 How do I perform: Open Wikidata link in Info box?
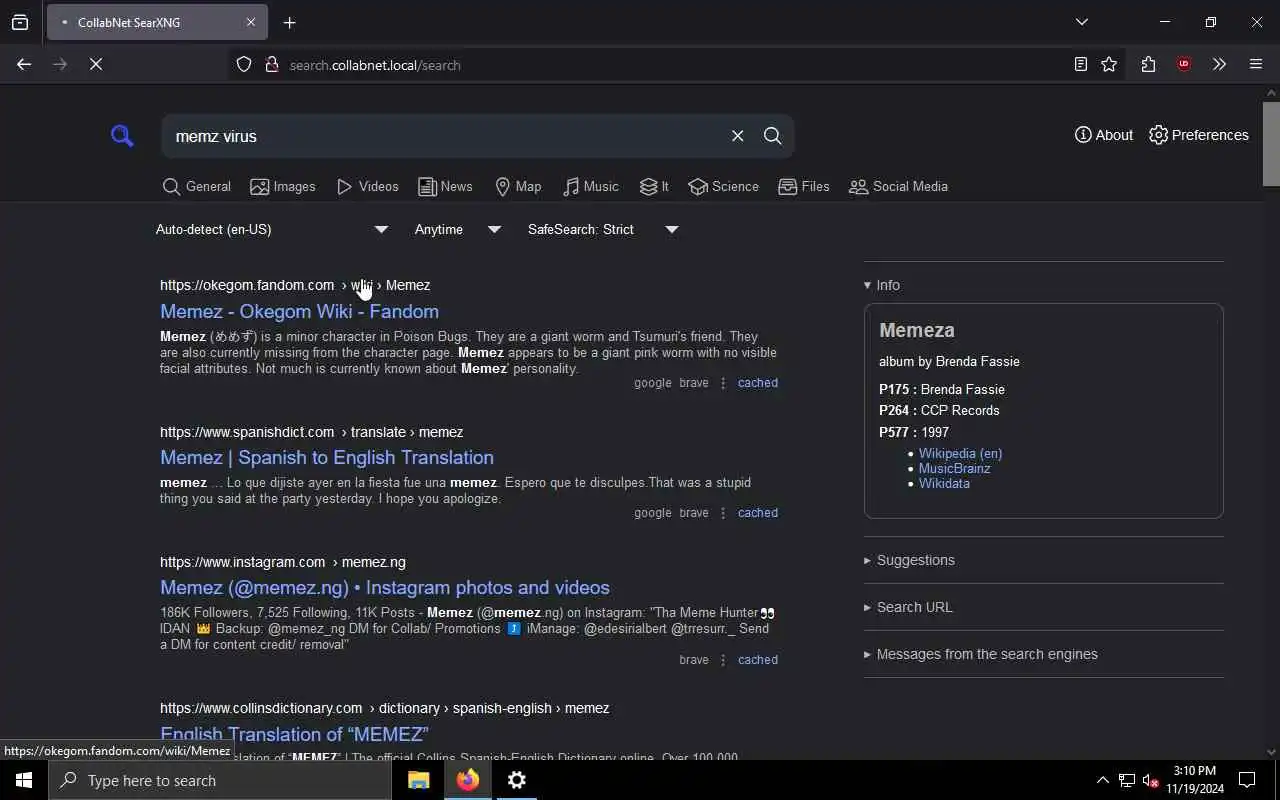click(x=944, y=483)
